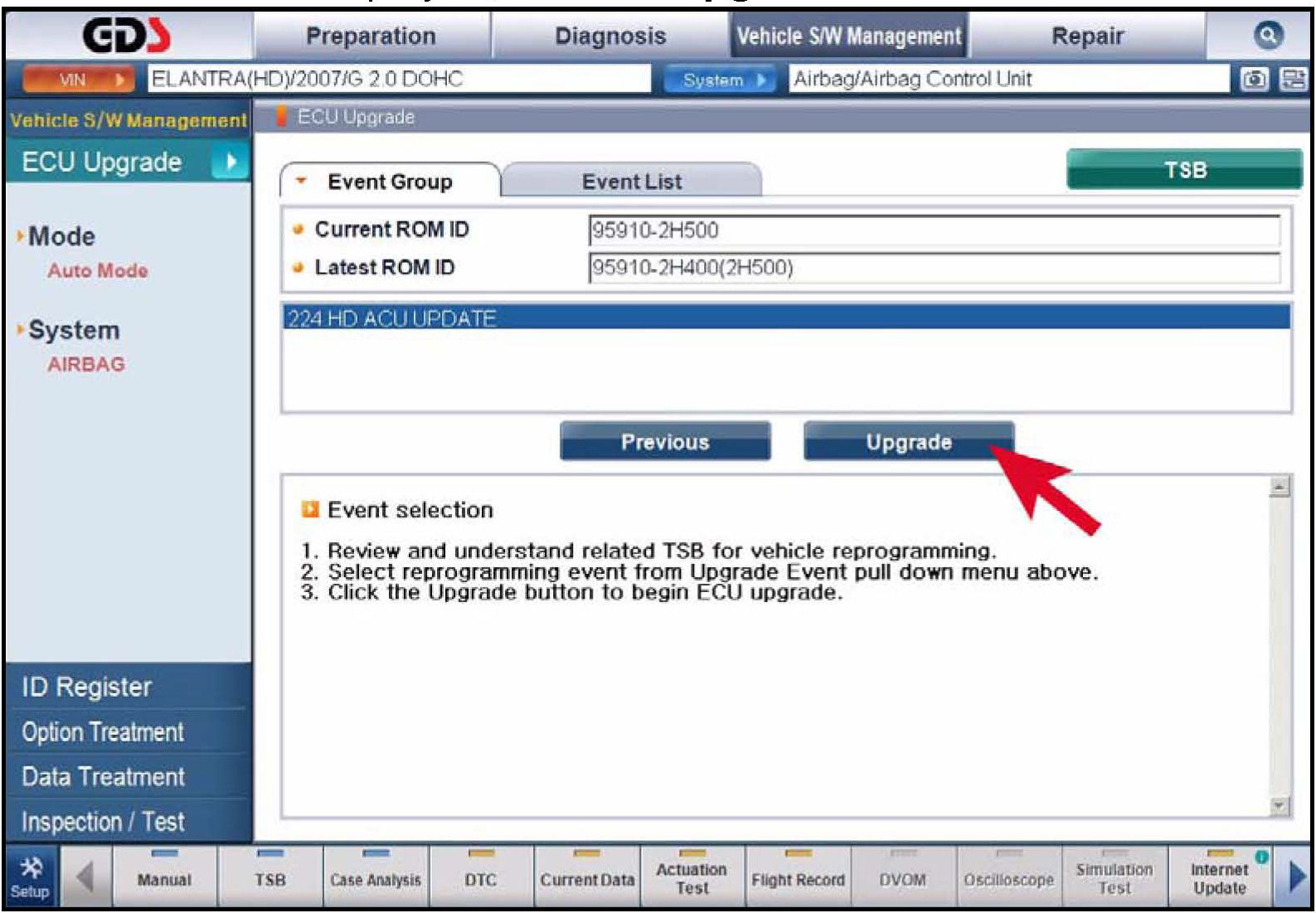Click the ELANTRA vehicle field
This screenshot has height=913, width=1316.
399,79
